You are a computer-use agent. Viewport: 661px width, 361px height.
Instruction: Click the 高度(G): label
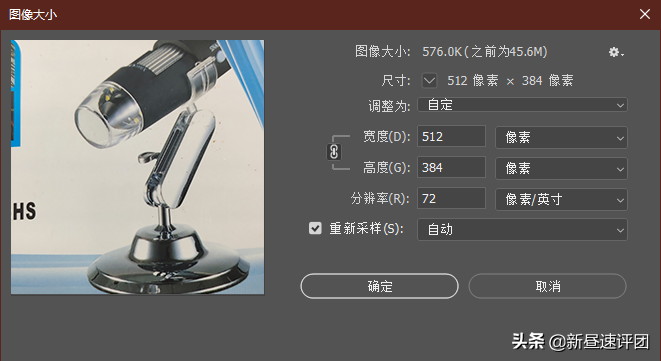(386, 168)
